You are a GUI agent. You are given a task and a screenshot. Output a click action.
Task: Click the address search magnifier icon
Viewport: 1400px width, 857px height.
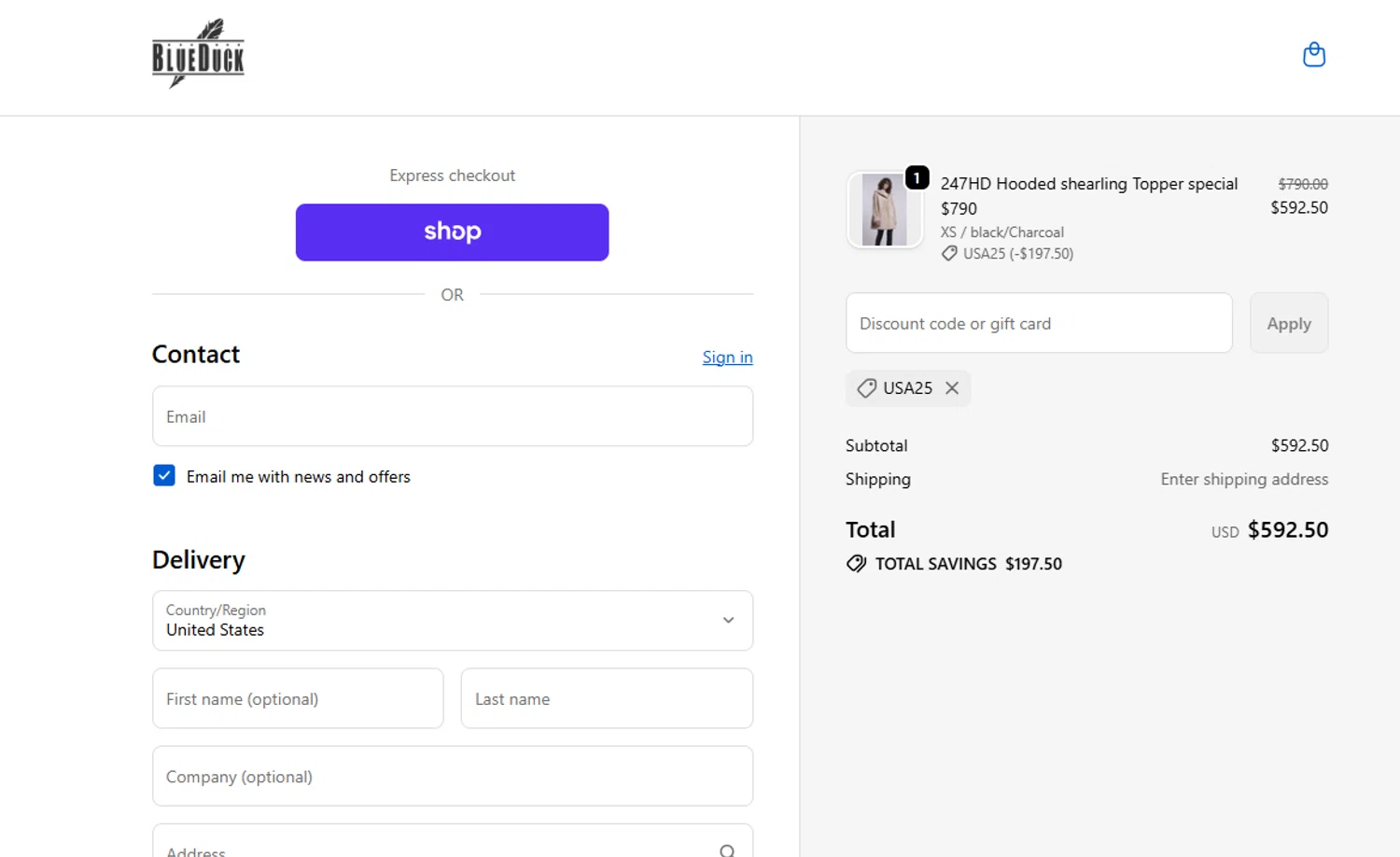727,850
